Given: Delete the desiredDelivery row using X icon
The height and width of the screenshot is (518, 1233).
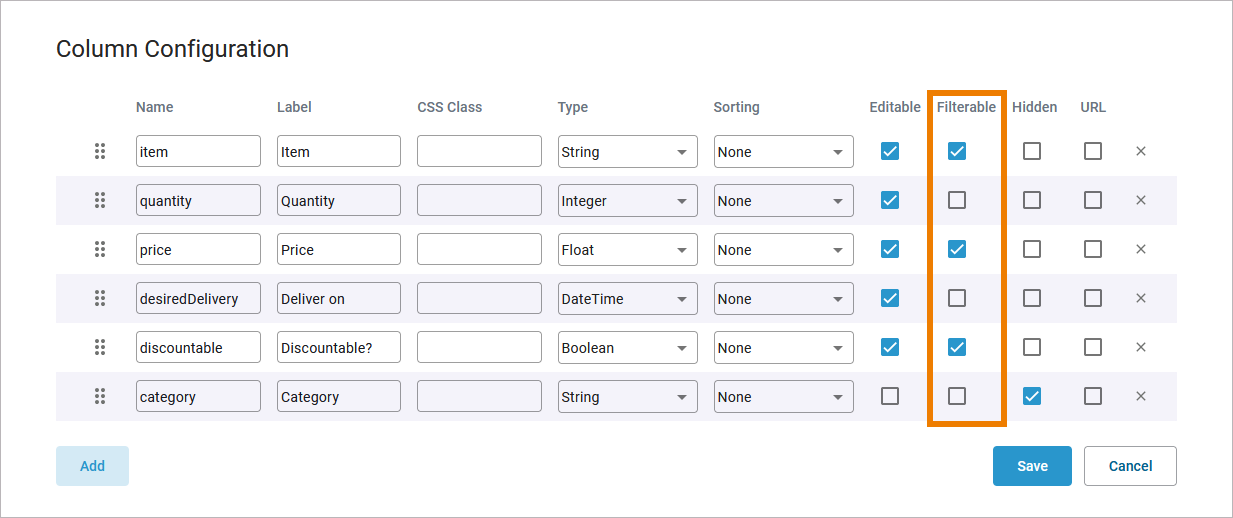Looking at the screenshot, I should tap(1141, 298).
